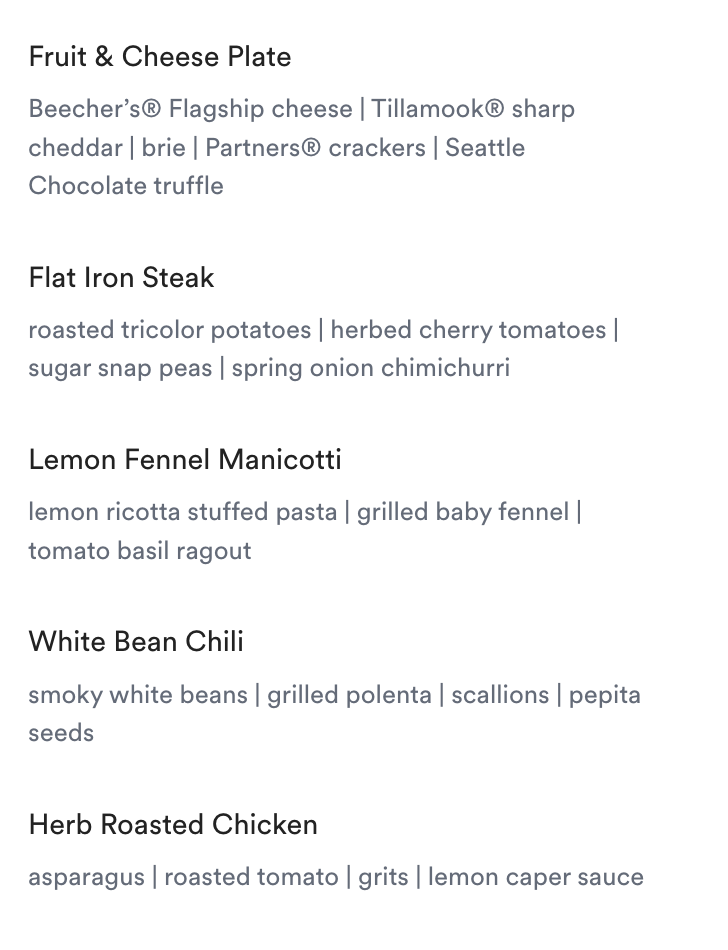Click the Lemon Fennel Manicotti heading
Image resolution: width=728 pixels, height=950 pixels.
pyautogui.click(x=185, y=460)
